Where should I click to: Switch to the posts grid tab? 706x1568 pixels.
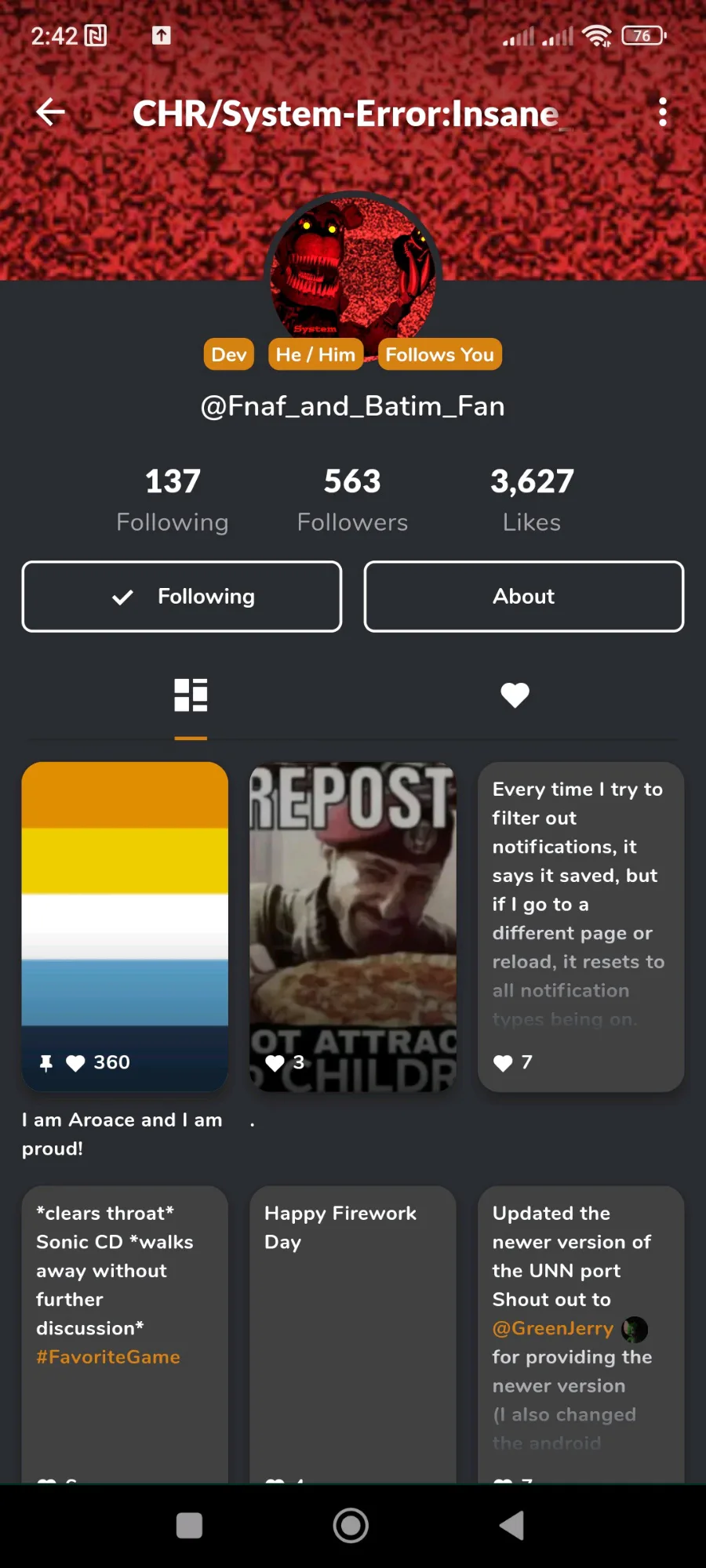tap(191, 695)
